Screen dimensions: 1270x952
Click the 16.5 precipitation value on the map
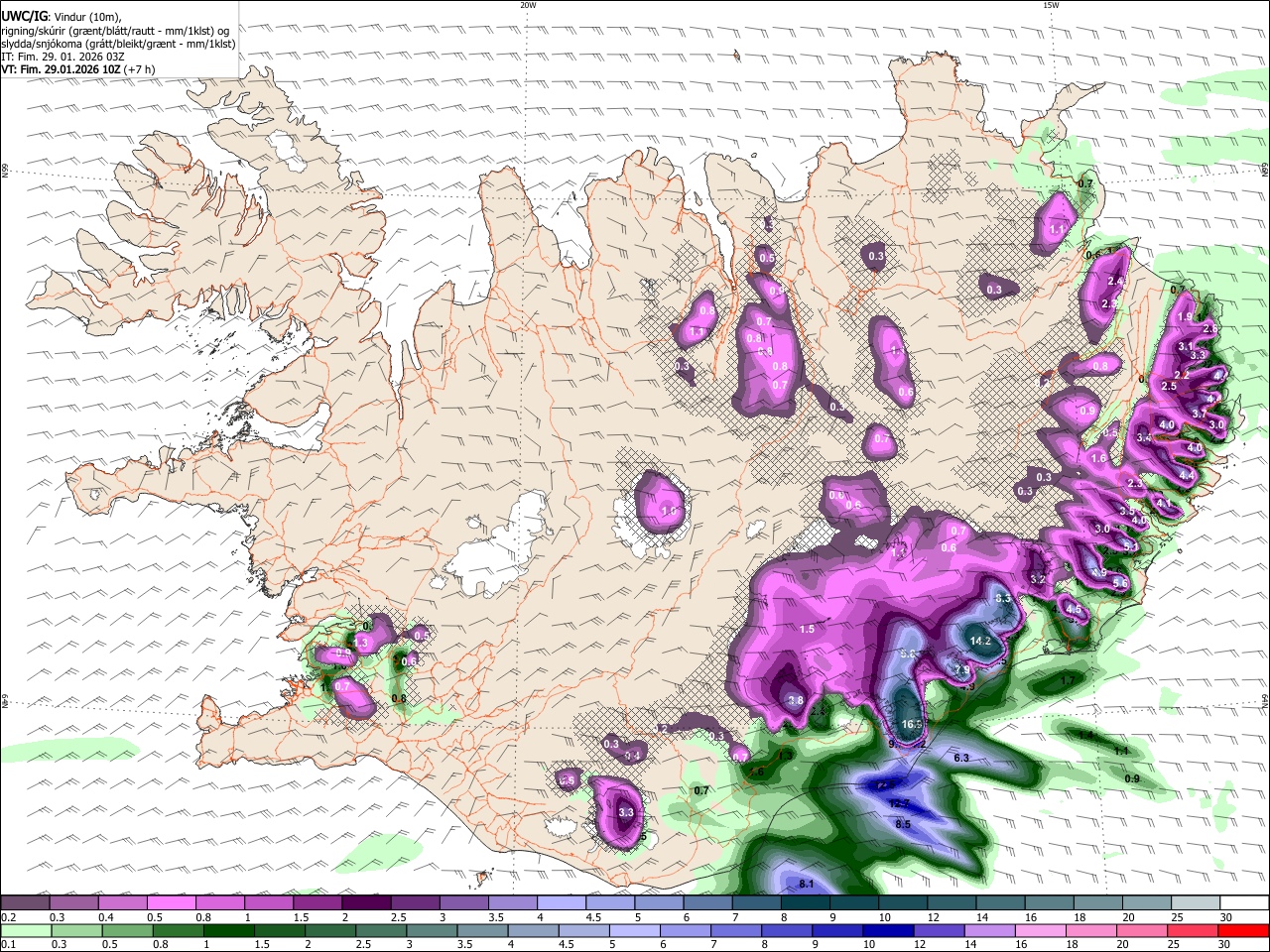[x=912, y=726]
